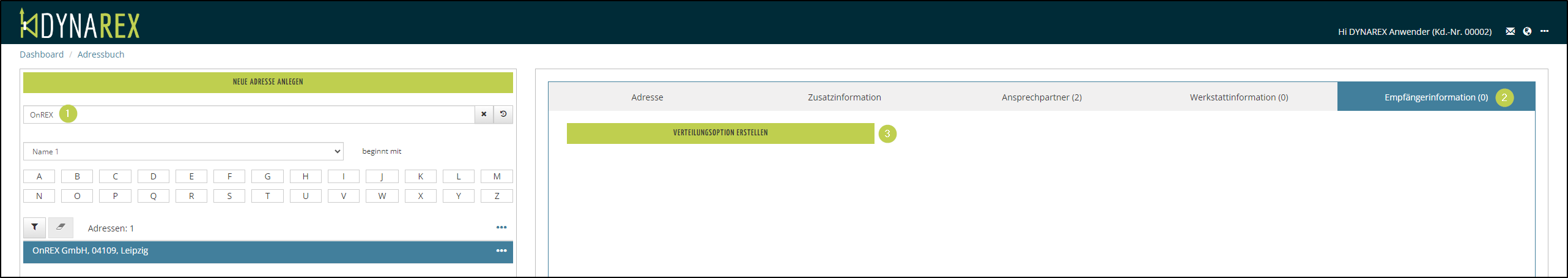Open the mail envelope icon in header
1568x278 pixels.
(x=1510, y=31)
